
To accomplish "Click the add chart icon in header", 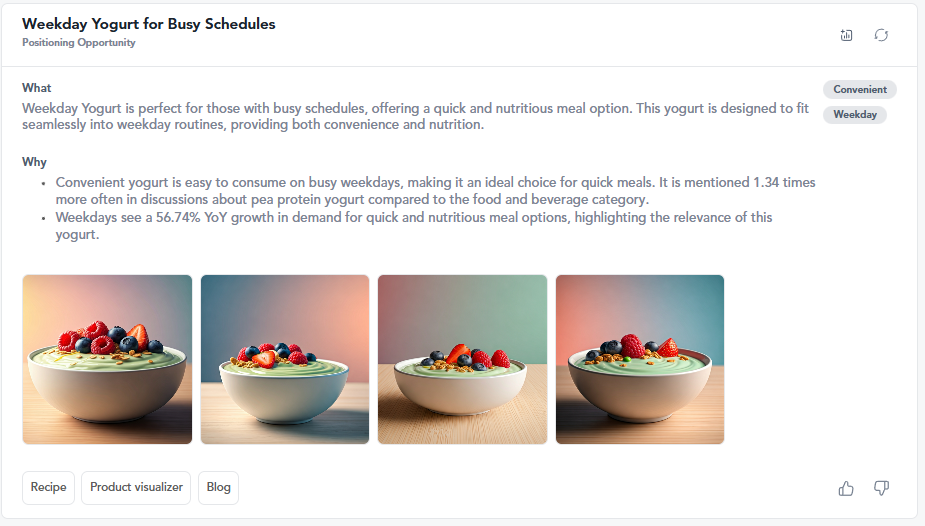I will [847, 35].
